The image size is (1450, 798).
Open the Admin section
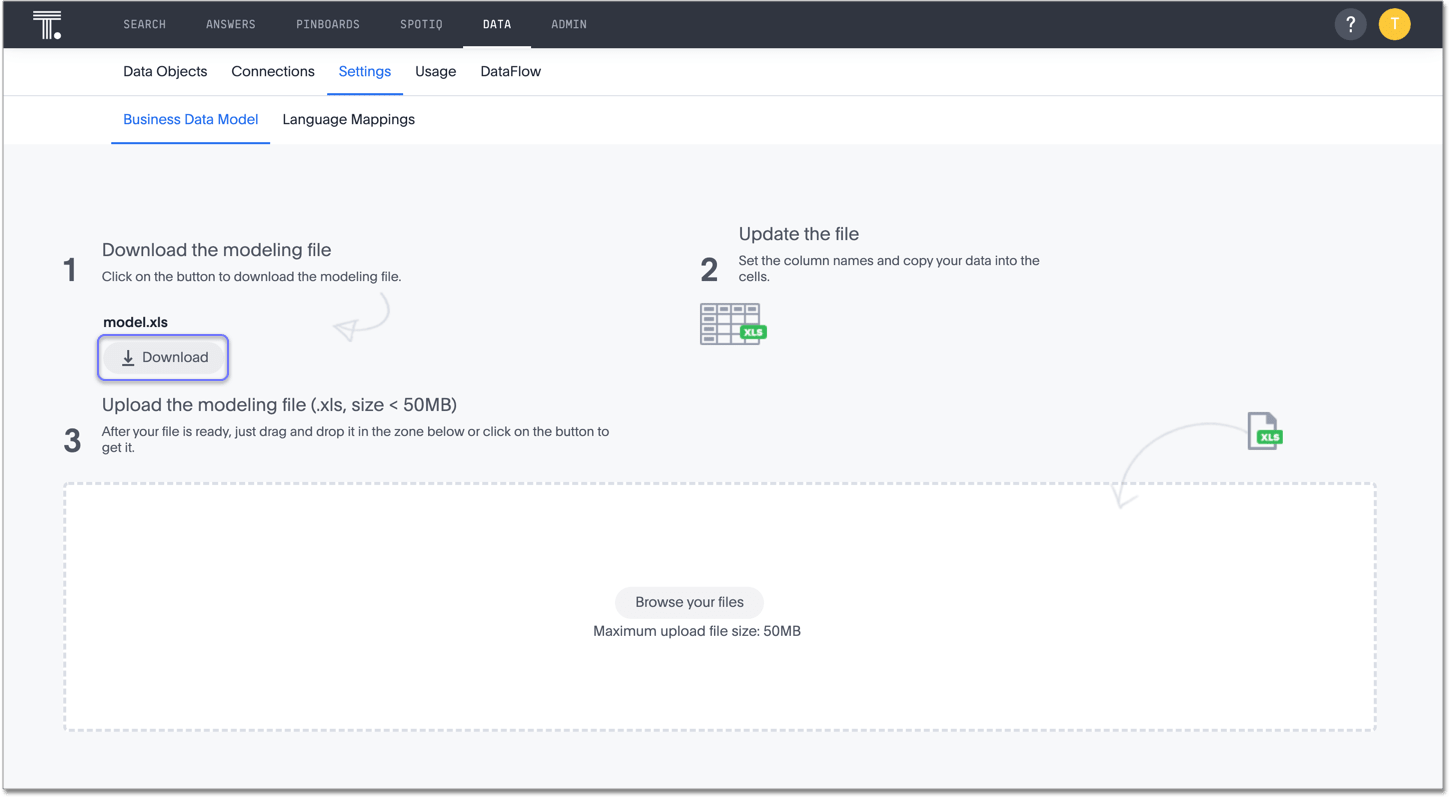coord(569,25)
